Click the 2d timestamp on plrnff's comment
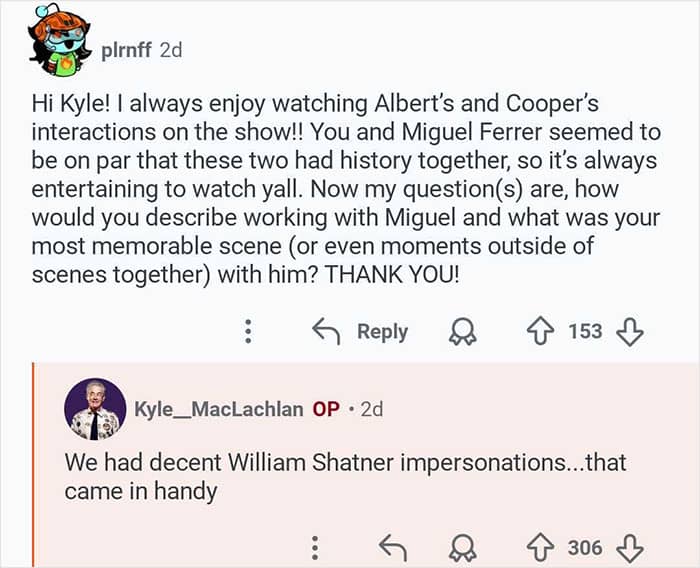700x568 pixels. coord(171,49)
